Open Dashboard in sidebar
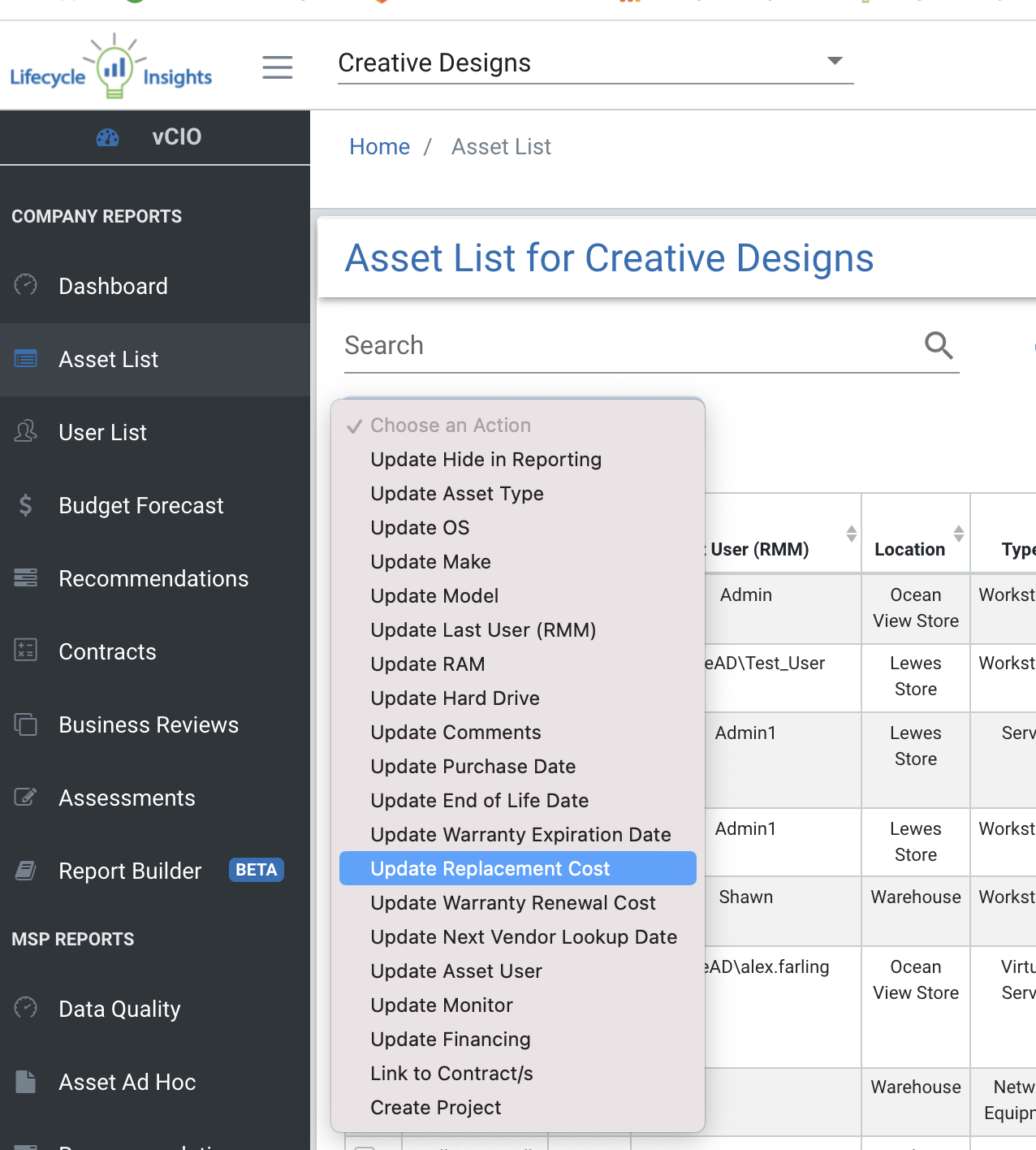This screenshot has width=1036, height=1150. click(x=155, y=286)
